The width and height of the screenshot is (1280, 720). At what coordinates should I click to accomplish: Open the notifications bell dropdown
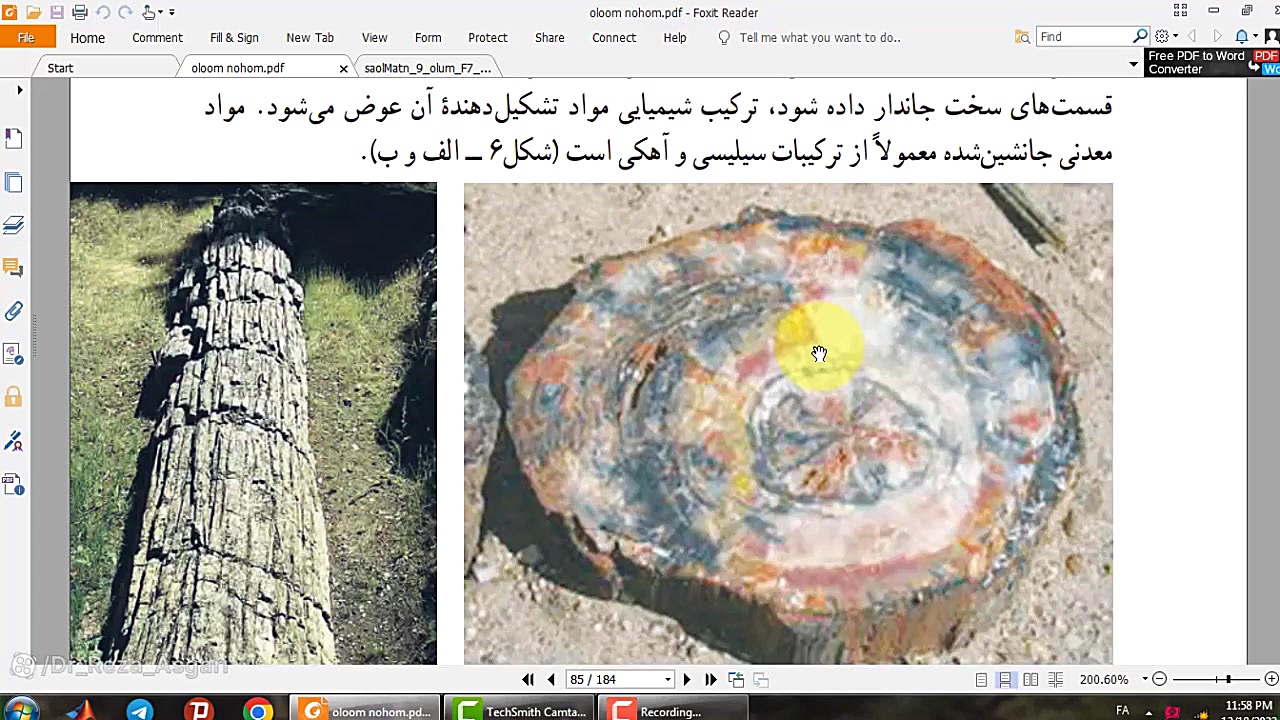(1245, 36)
